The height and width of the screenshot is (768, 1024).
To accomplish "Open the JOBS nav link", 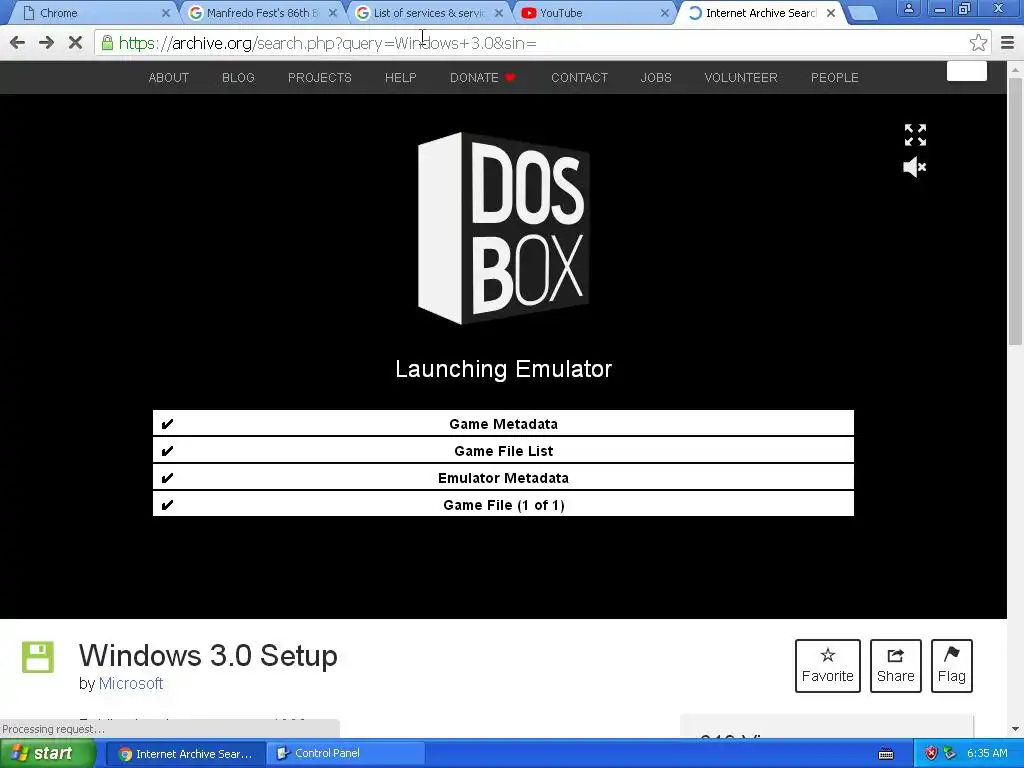I will coord(656,78).
